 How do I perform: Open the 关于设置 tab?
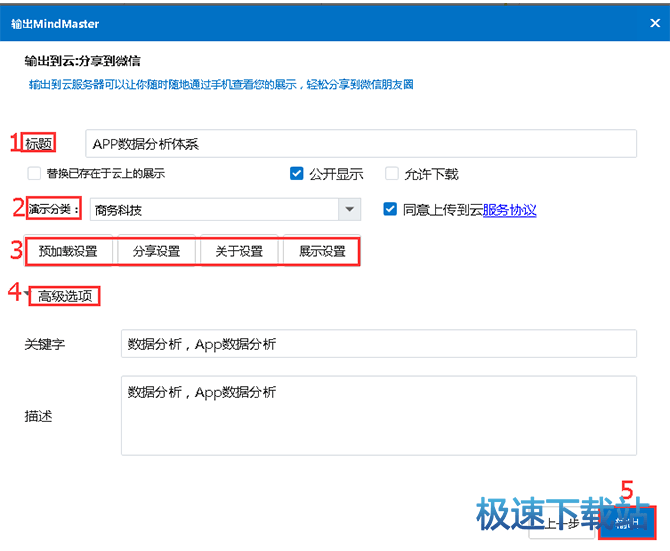239,251
